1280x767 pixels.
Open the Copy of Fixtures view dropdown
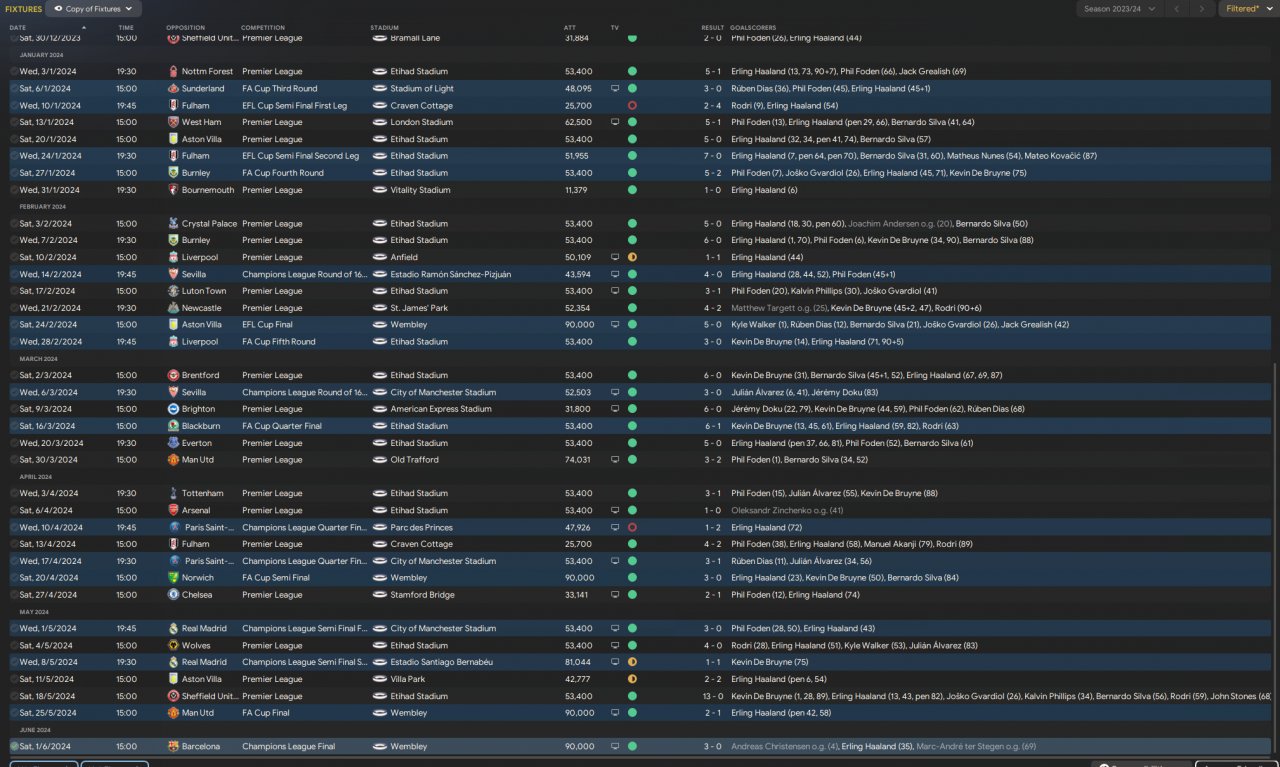click(x=93, y=9)
